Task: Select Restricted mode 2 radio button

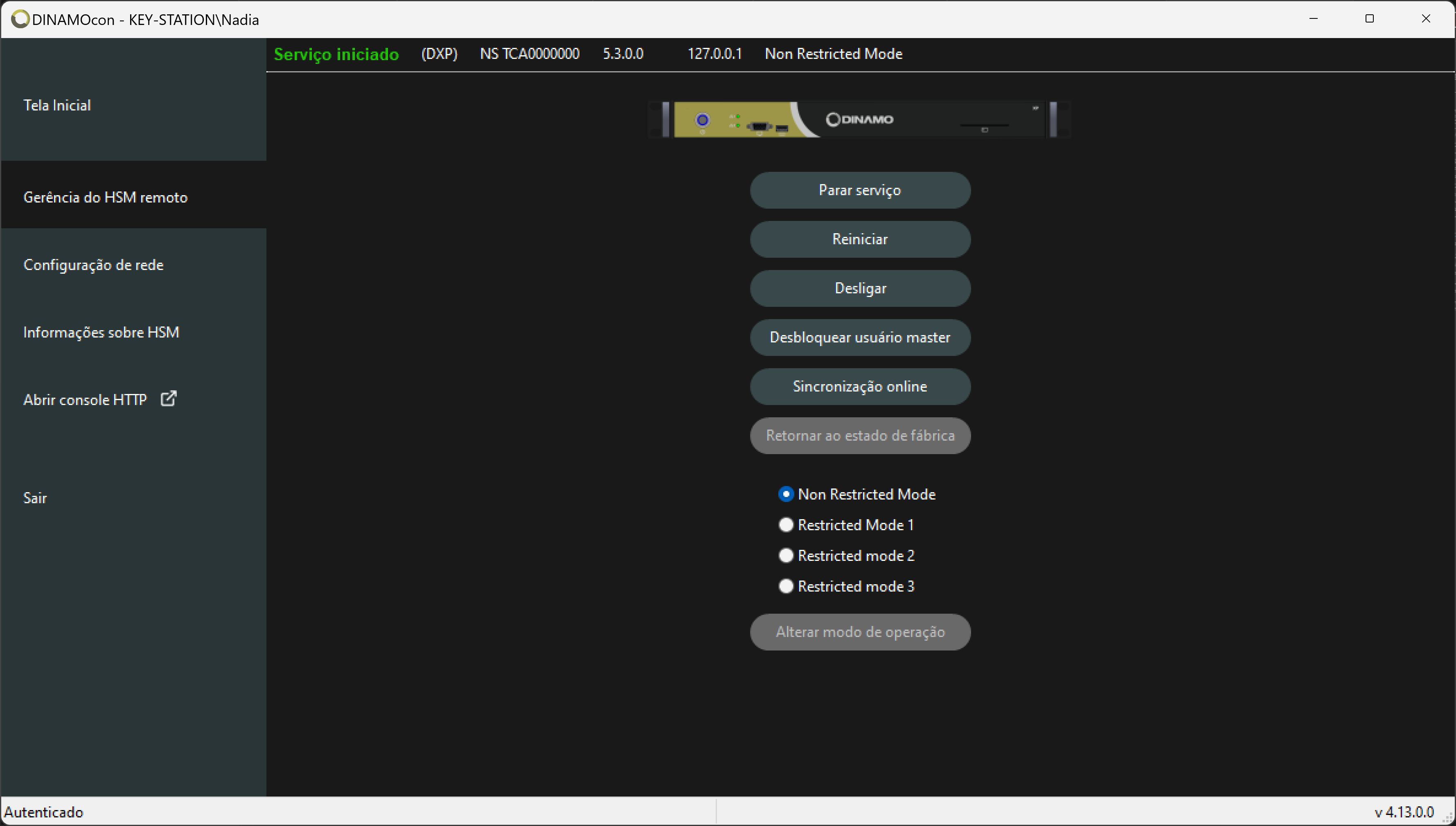Action: pyautogui.click(x=786, y=555)
